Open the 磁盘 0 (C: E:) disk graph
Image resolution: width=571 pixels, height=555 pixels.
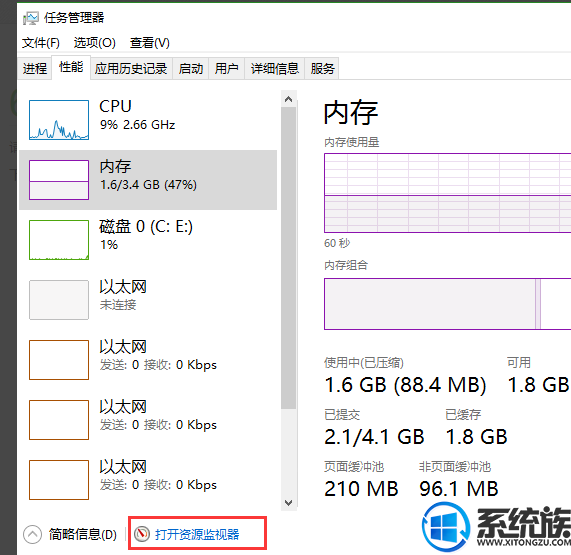tap(59, 240)
